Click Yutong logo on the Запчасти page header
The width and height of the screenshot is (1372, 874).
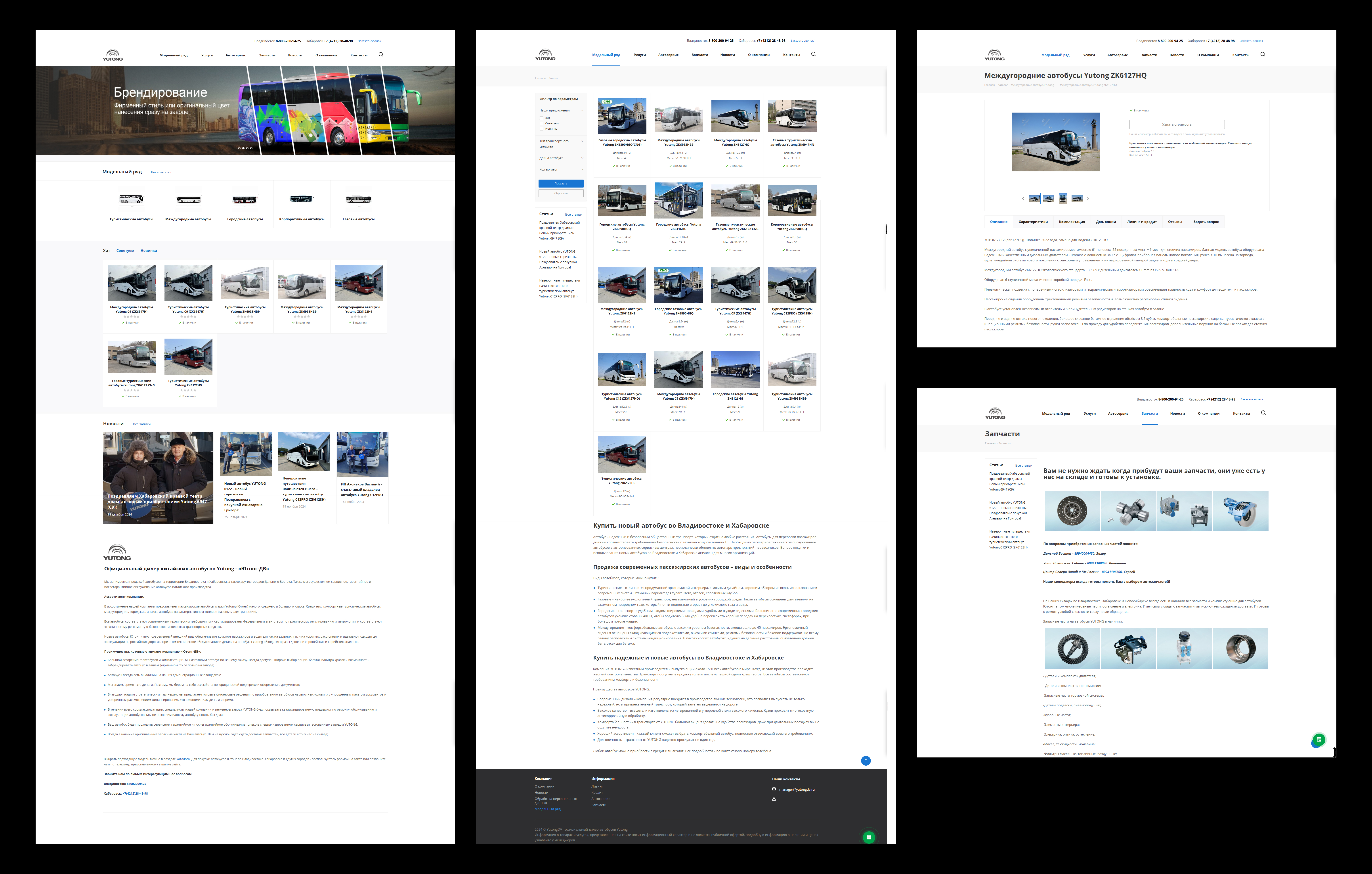coord(995,413)
